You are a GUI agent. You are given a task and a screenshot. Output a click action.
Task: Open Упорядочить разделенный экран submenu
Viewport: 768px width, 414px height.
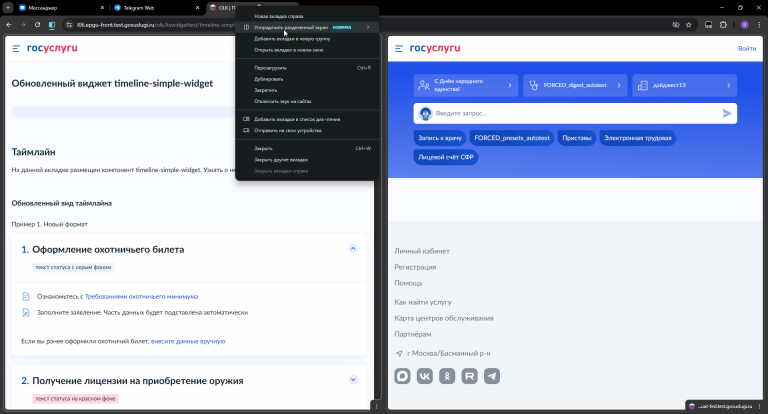point(307,27)
